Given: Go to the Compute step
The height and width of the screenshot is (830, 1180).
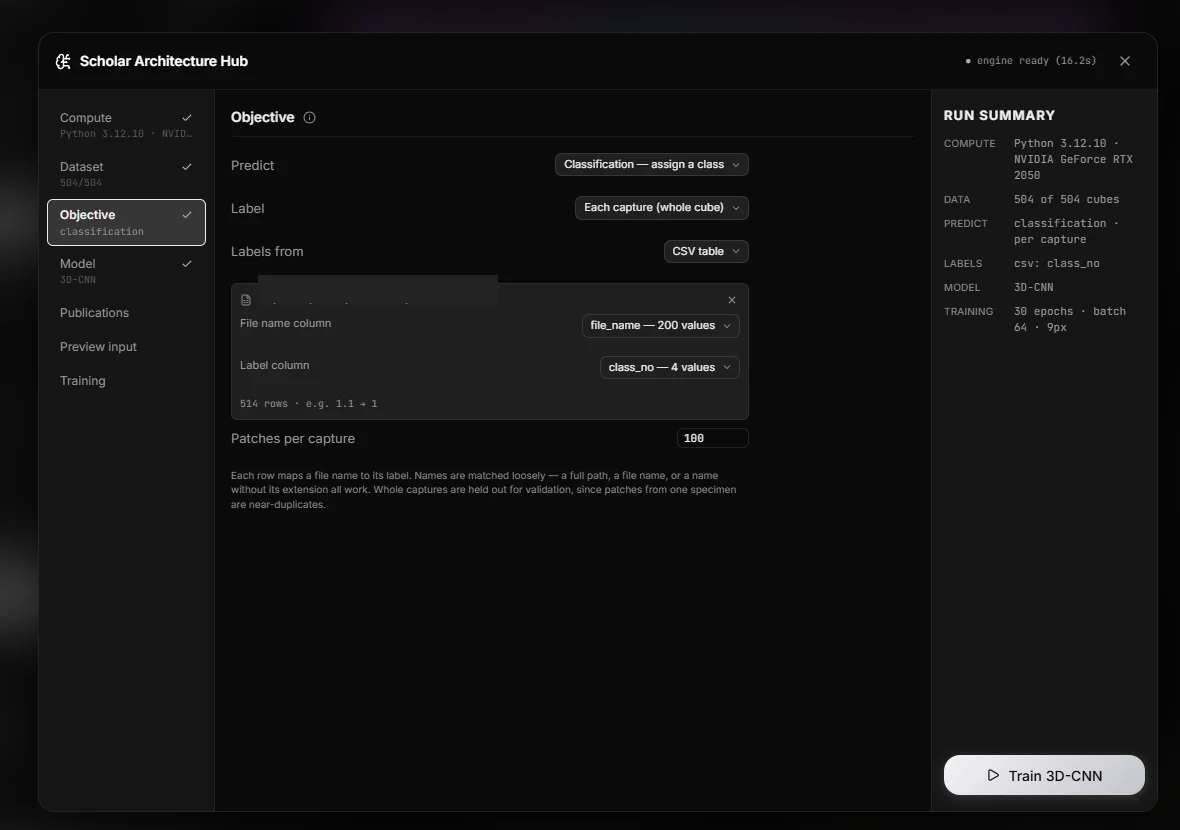Looking at the screenshot, I should [126, 125].
